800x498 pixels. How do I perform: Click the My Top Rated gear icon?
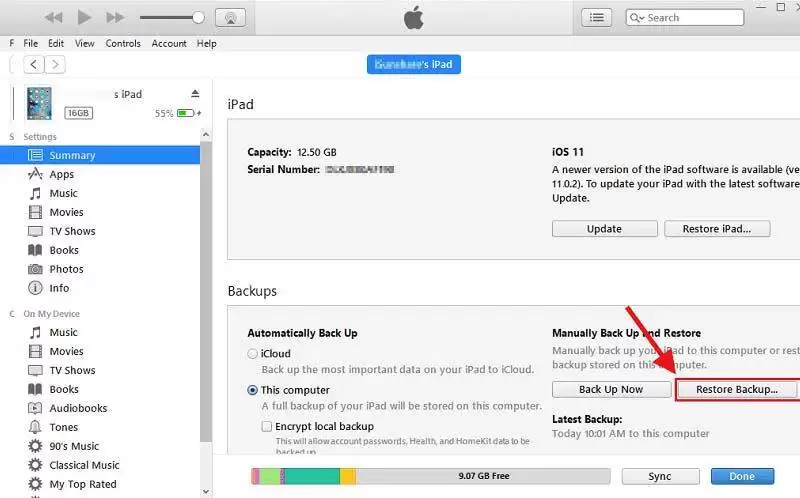(35, 484)
